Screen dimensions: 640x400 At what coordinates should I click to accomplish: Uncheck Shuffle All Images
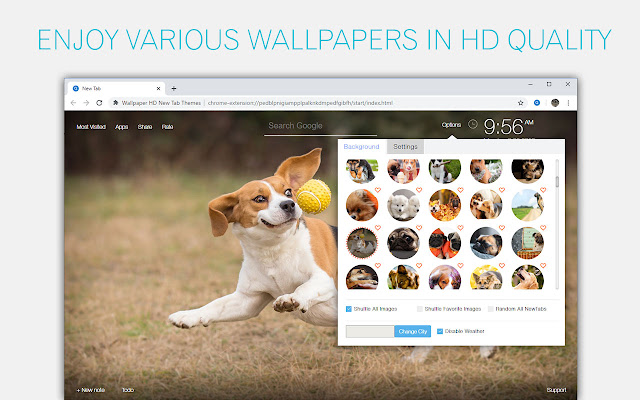coord(349,309)
